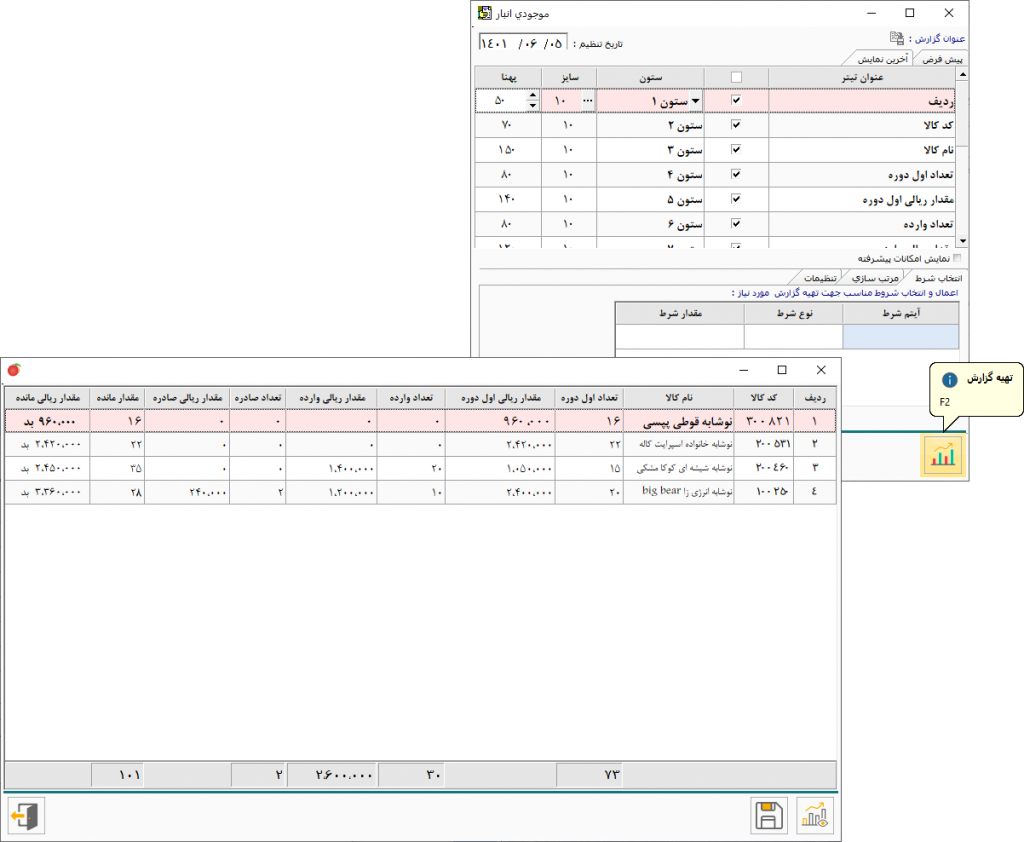Click the موجودی انبار window title icon

pyautogui.click(x=485, y=13)
